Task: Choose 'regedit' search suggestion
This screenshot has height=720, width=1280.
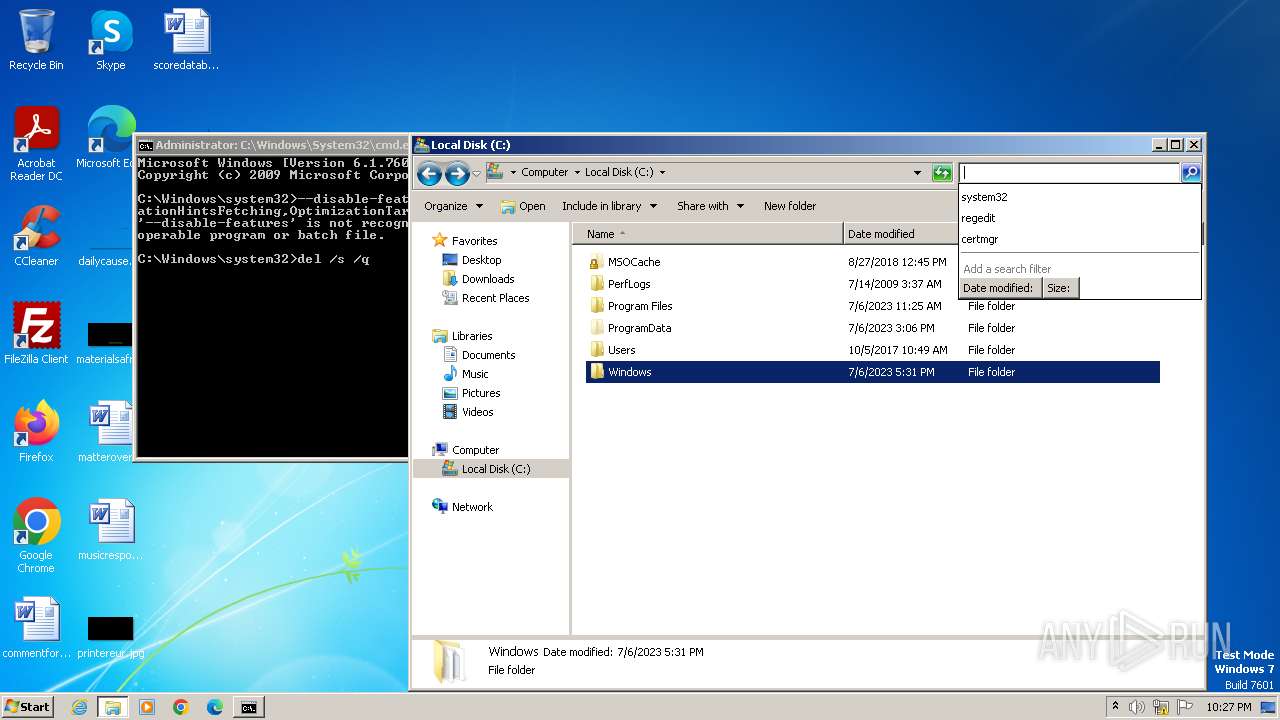Action: tap(978, 218)
